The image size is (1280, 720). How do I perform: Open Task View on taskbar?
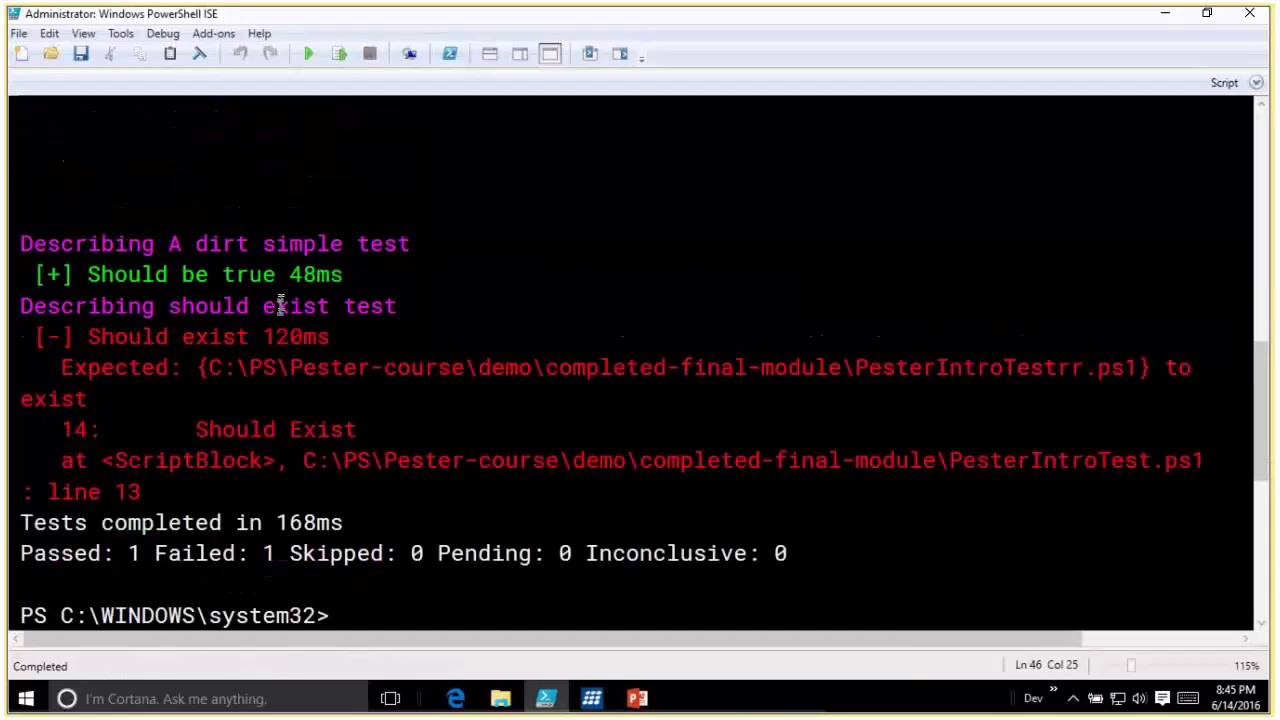(391, 698)
